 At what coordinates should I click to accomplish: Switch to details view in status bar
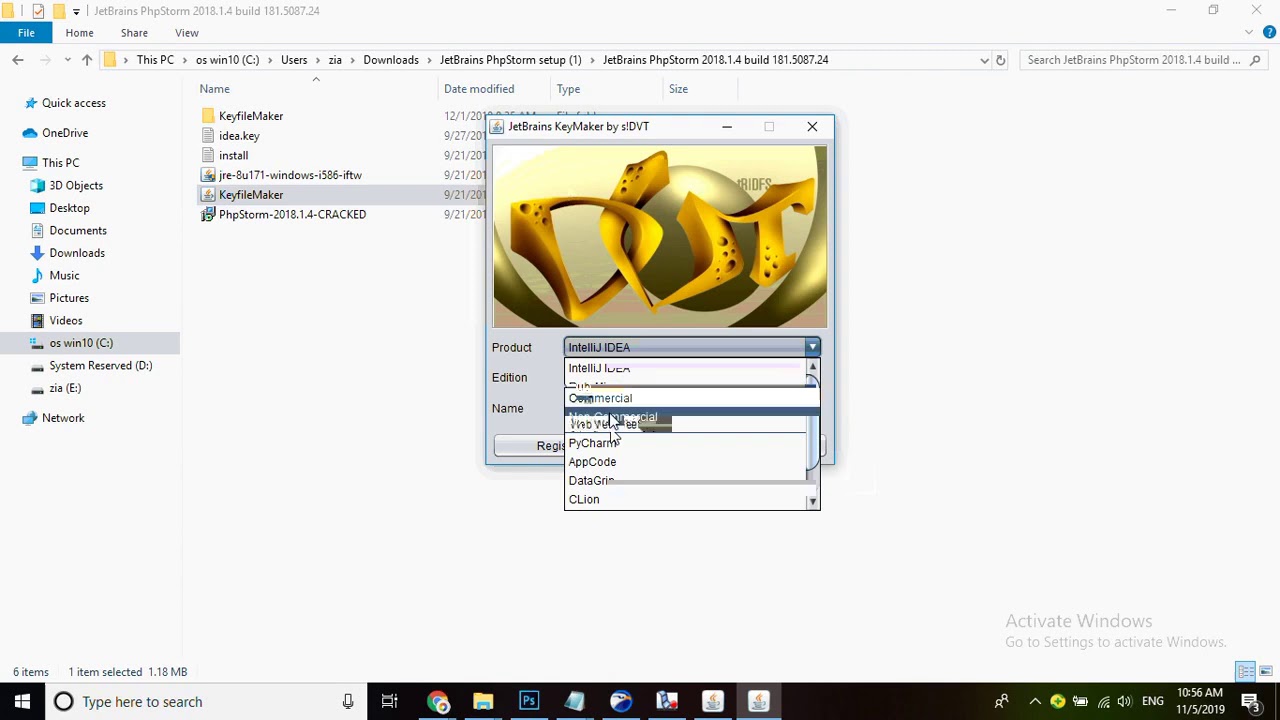[1246, 672]
